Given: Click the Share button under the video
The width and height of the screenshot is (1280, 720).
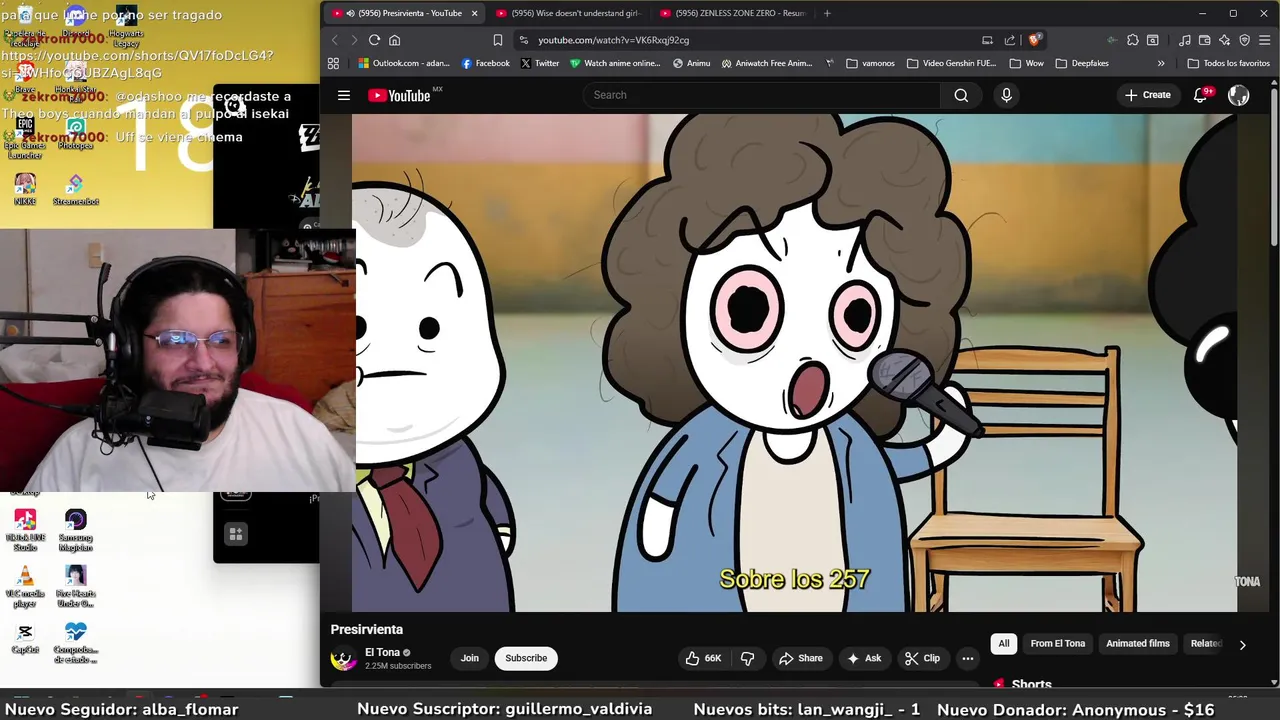Looking at the screenshot, I should point(800,658).
